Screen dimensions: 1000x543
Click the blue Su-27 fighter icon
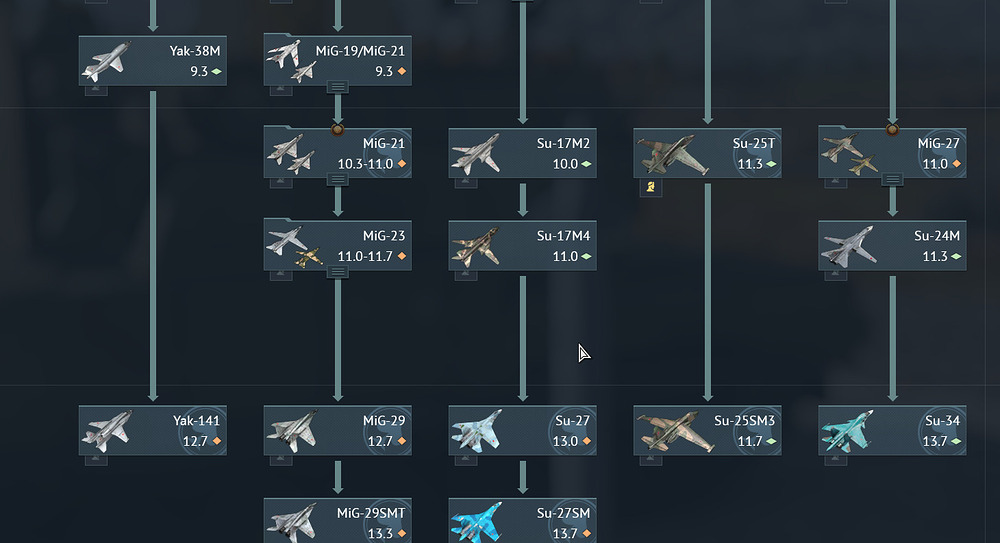click(x=476, y=431)
